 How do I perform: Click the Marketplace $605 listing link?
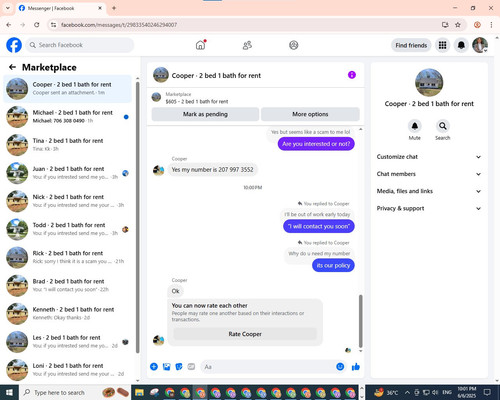(197, 101)
